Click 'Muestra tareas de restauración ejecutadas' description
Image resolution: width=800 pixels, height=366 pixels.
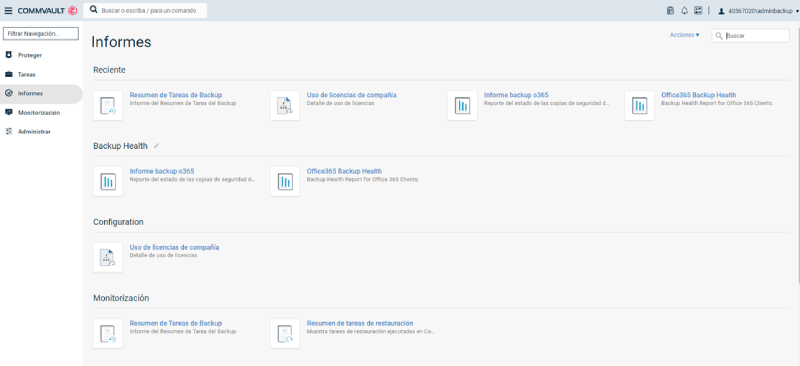coord(370,331)
